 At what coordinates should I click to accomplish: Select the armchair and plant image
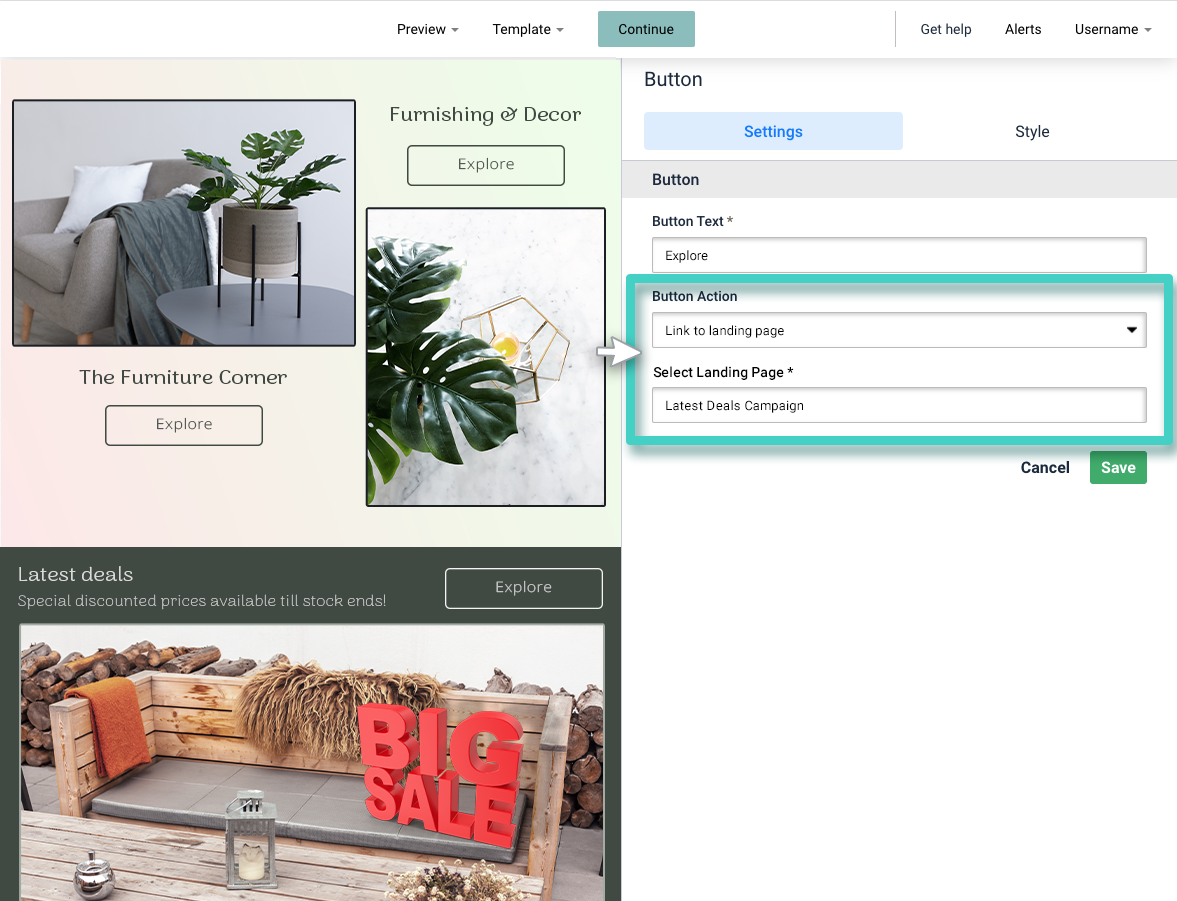[184, 223]
